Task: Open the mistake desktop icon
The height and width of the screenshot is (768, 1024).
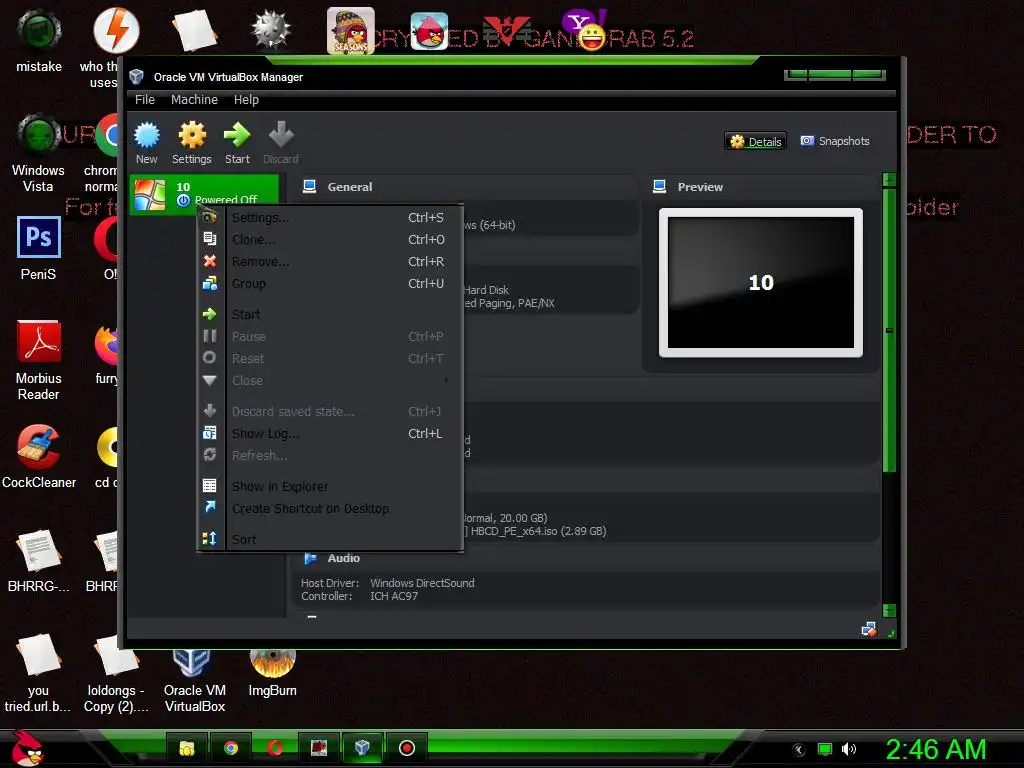Action: click(39, 40)
